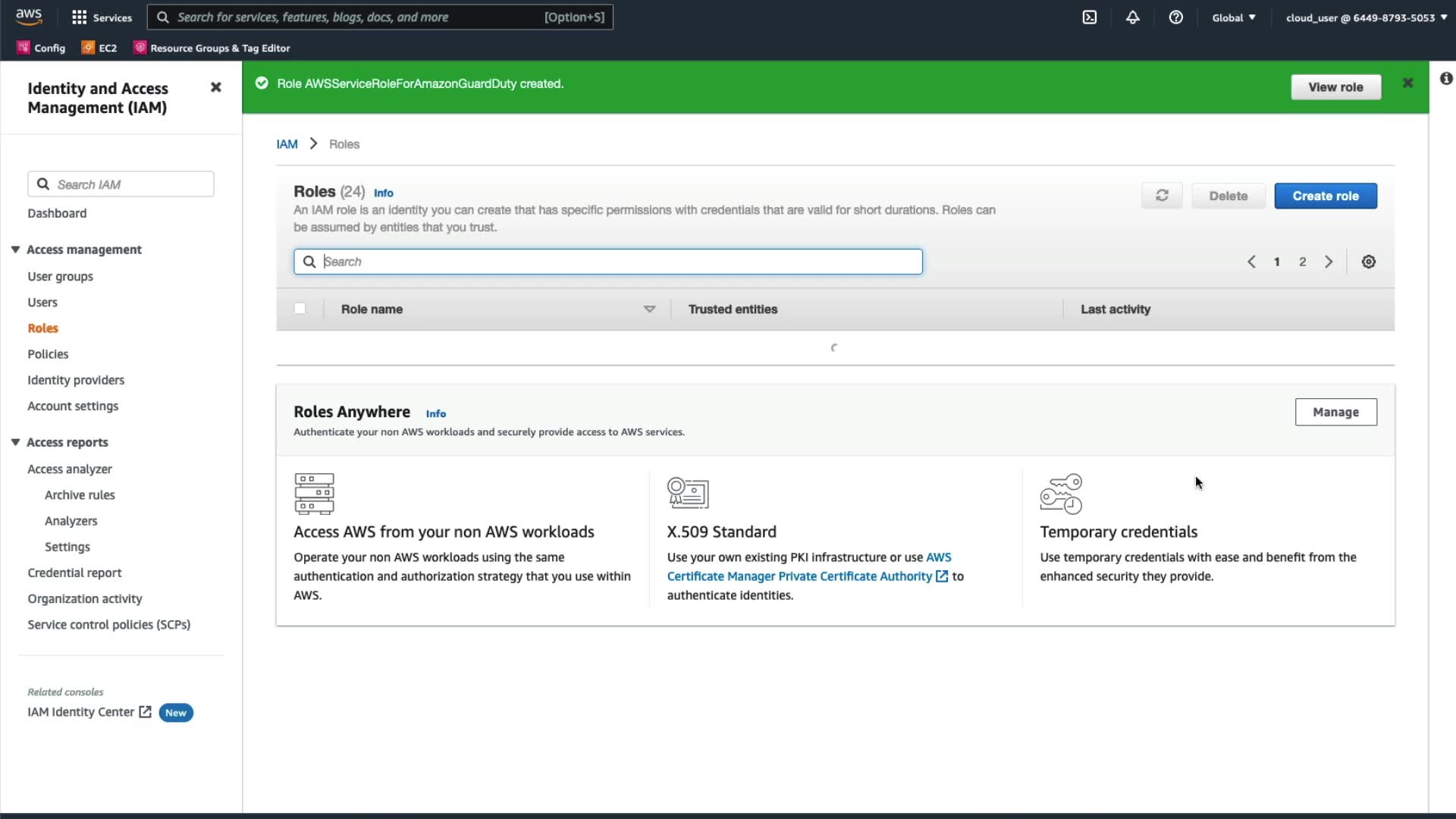The image size is (1456, 819).
Task: Click the Create role button
Action: (x=1325, y=196)
